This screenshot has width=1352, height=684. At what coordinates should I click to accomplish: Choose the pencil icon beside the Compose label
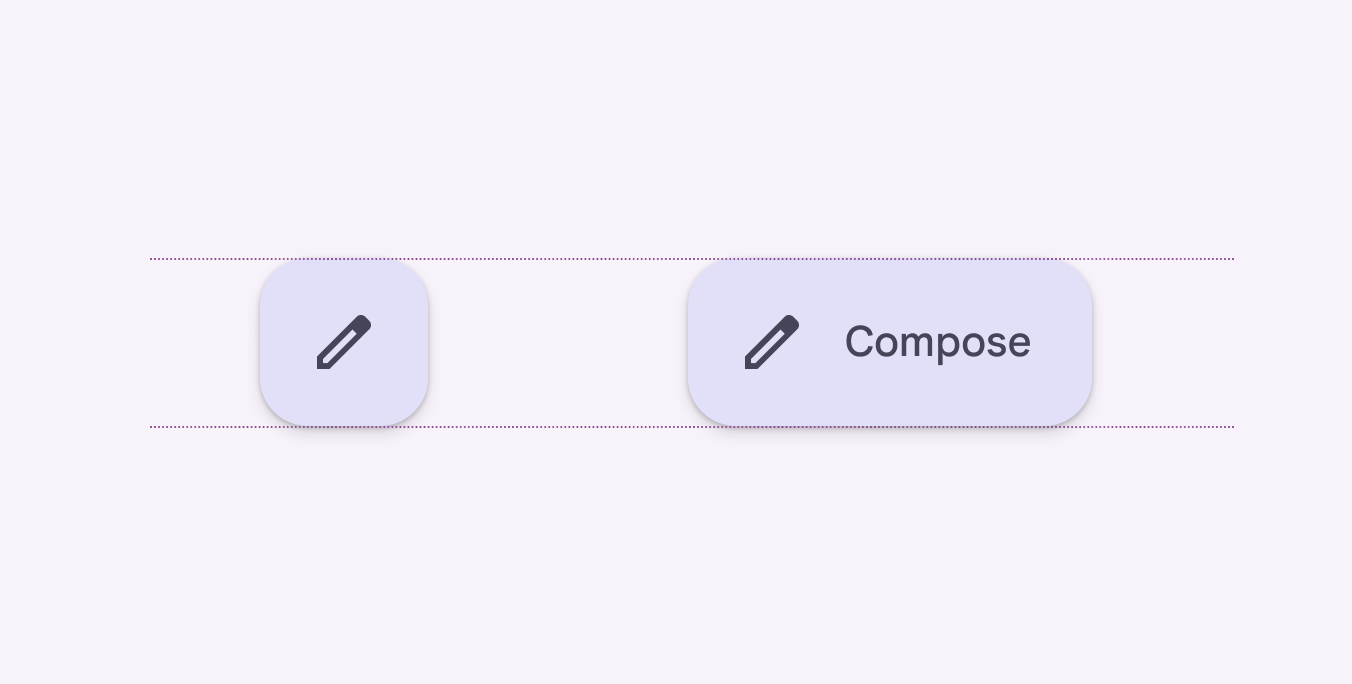(772, 342)
